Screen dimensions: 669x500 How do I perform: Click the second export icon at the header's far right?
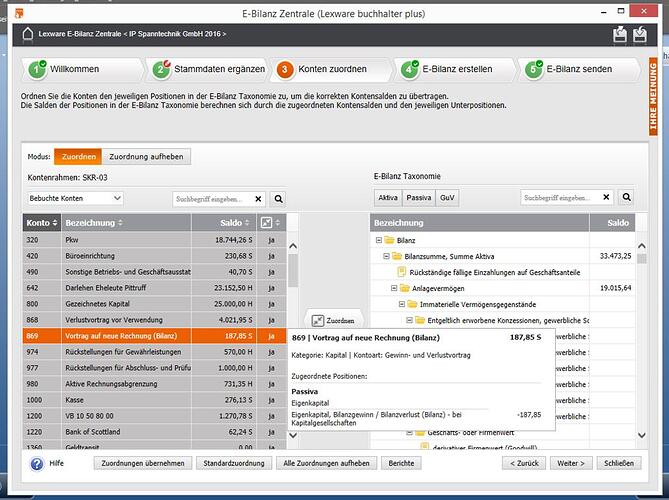(x=640, y=35)
